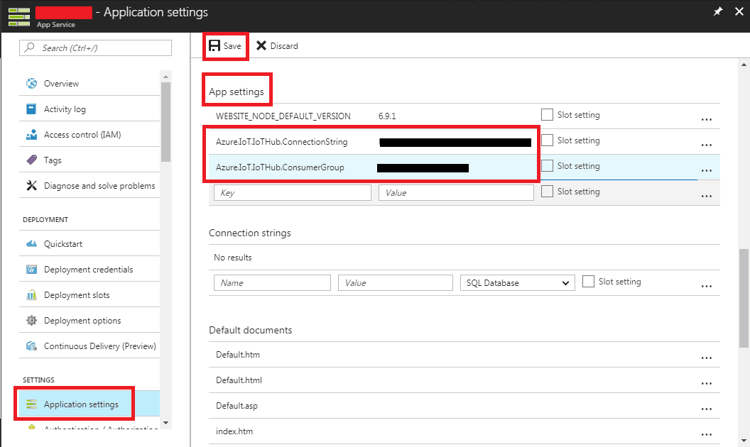
Task: Open more options for Default.html
Action: click(x=706, y=383)
